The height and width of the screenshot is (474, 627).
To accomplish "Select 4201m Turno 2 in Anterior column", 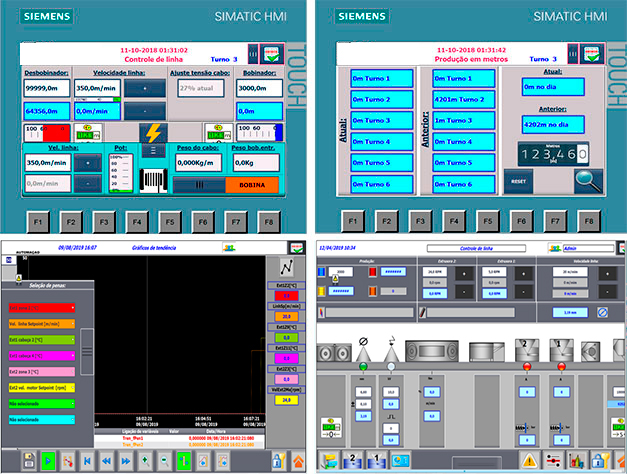I will coord(463,99).
